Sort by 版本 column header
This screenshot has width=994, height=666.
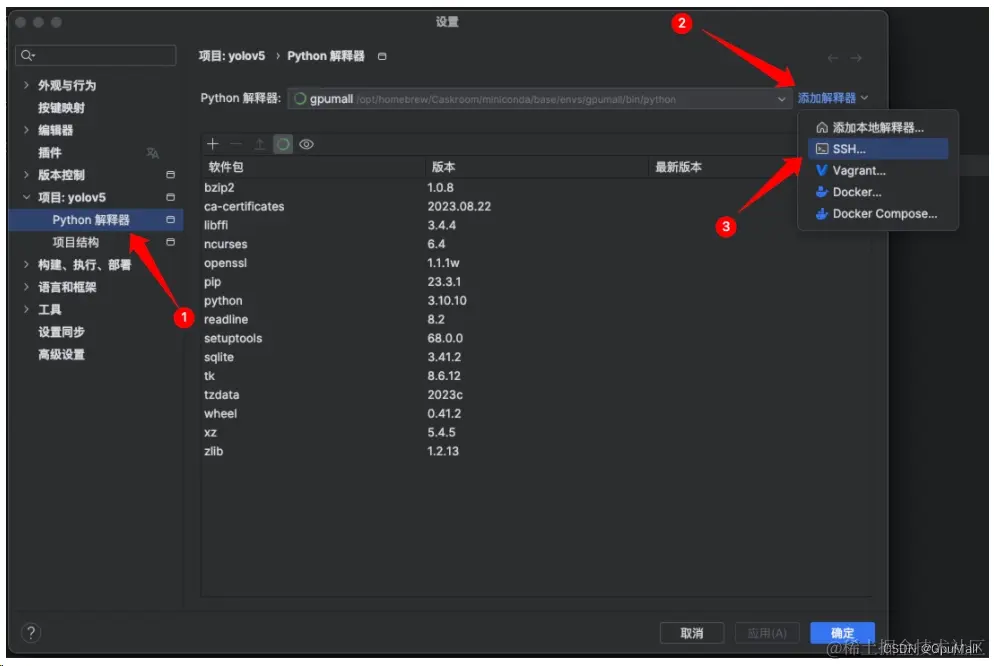[536, 167]
